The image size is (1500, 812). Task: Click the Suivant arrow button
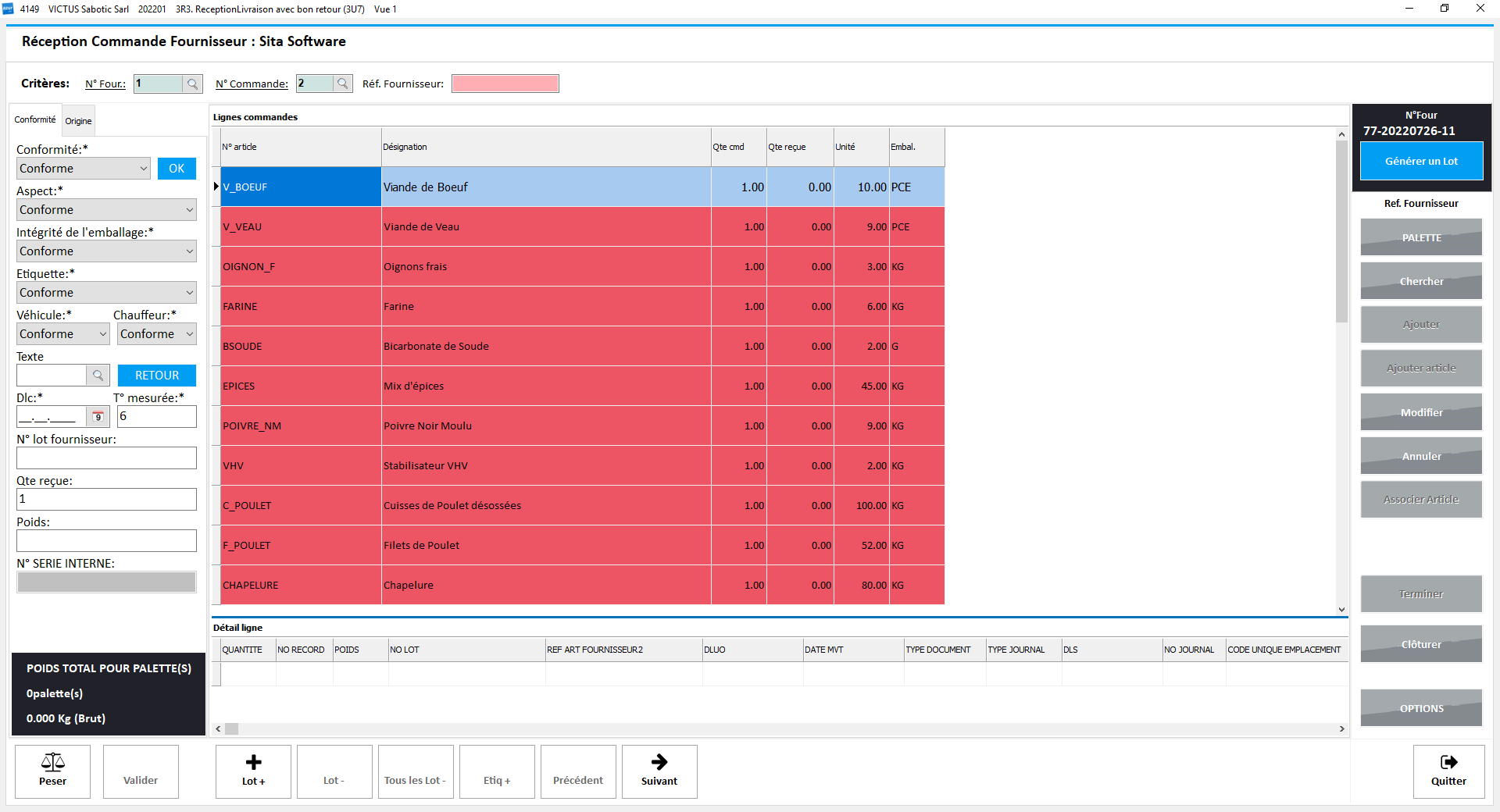click(659, 771)
